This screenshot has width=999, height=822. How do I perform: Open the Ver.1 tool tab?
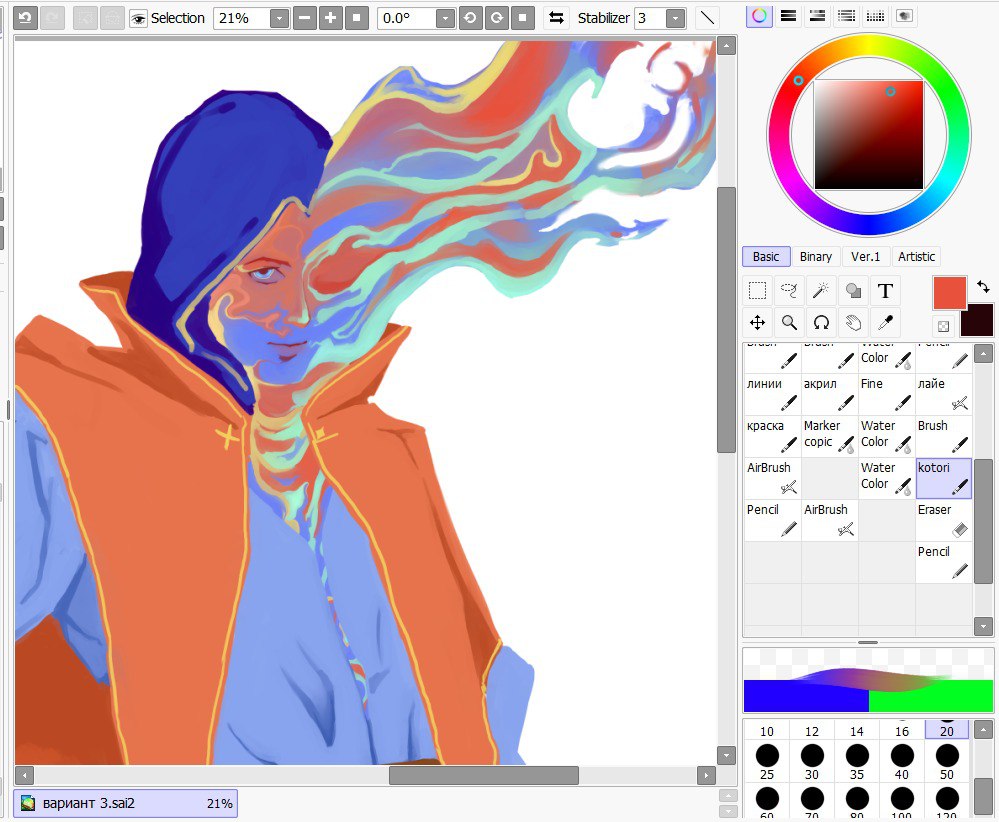tap(865, 256)
